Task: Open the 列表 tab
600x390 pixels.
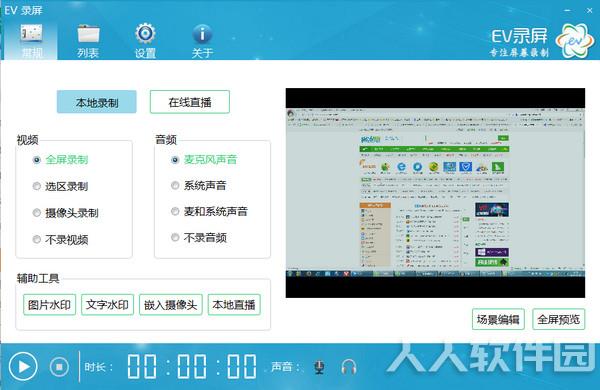Action: (x=88, y=41)
